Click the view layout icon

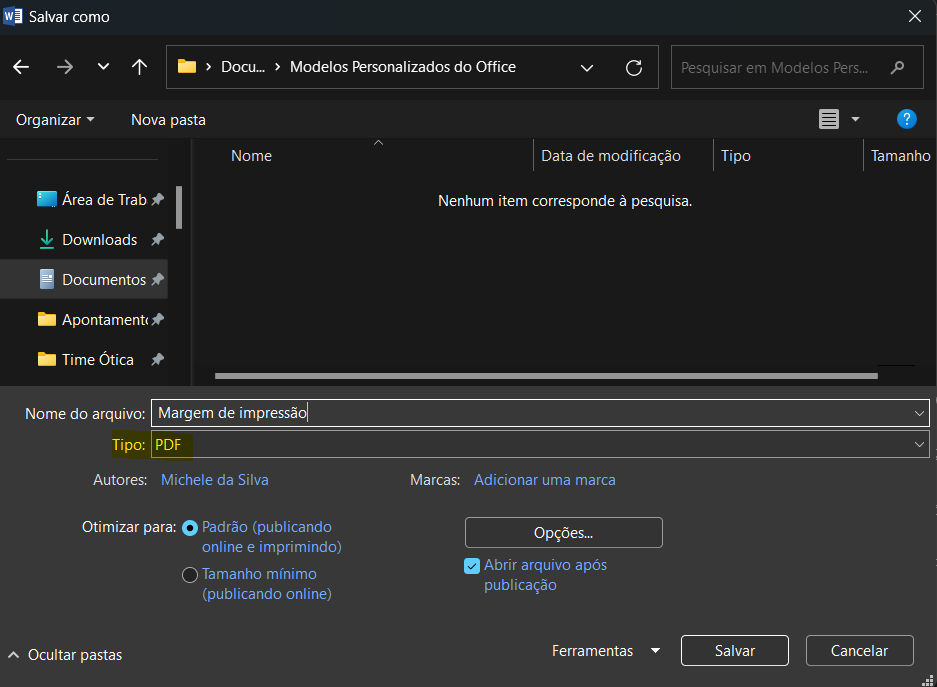click(x=829, y=119)
